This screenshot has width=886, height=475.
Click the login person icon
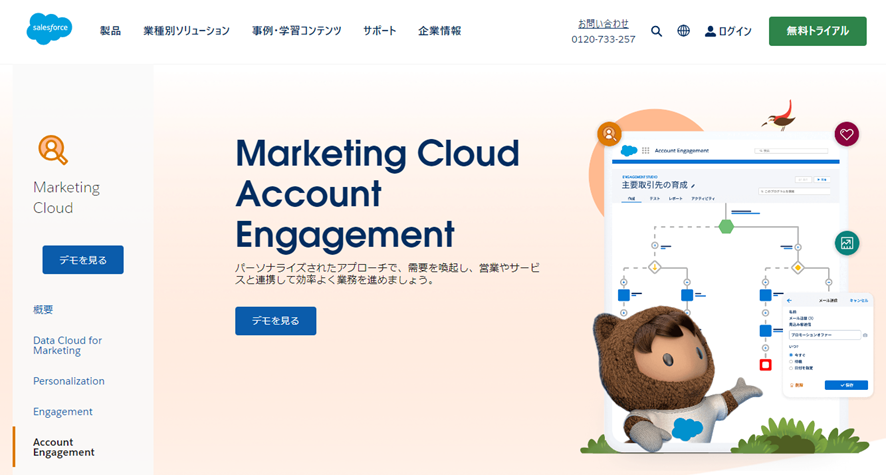[710, 31]
